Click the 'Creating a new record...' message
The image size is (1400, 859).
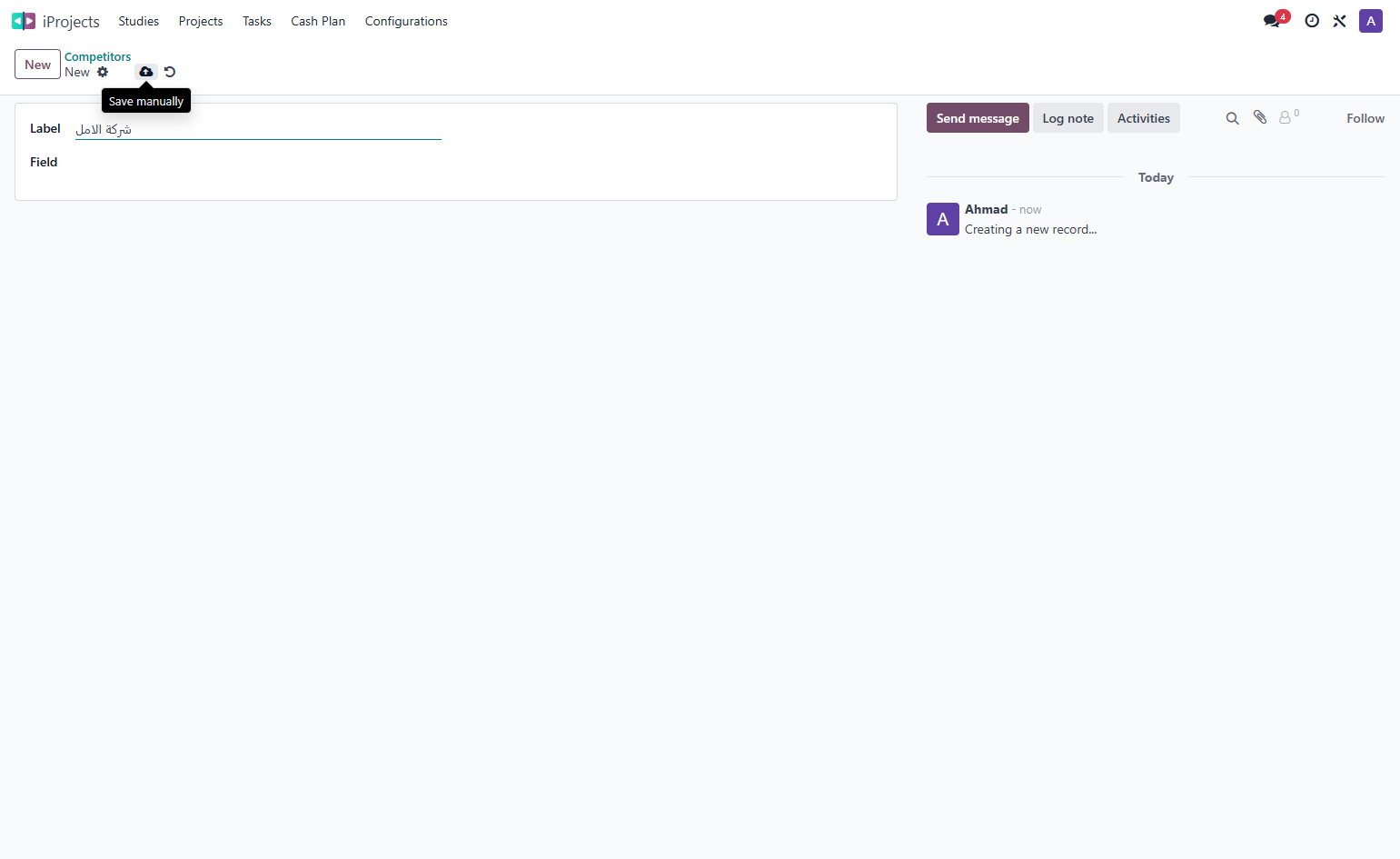click(1031, 229)
